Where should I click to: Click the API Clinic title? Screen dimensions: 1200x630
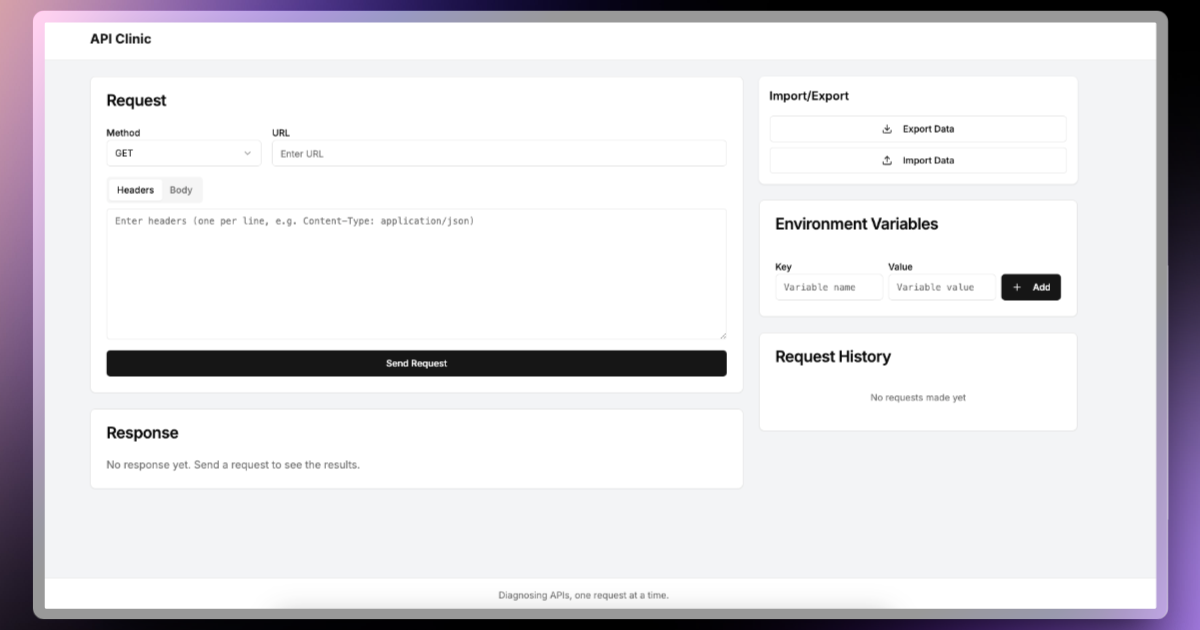coord(120,39)
